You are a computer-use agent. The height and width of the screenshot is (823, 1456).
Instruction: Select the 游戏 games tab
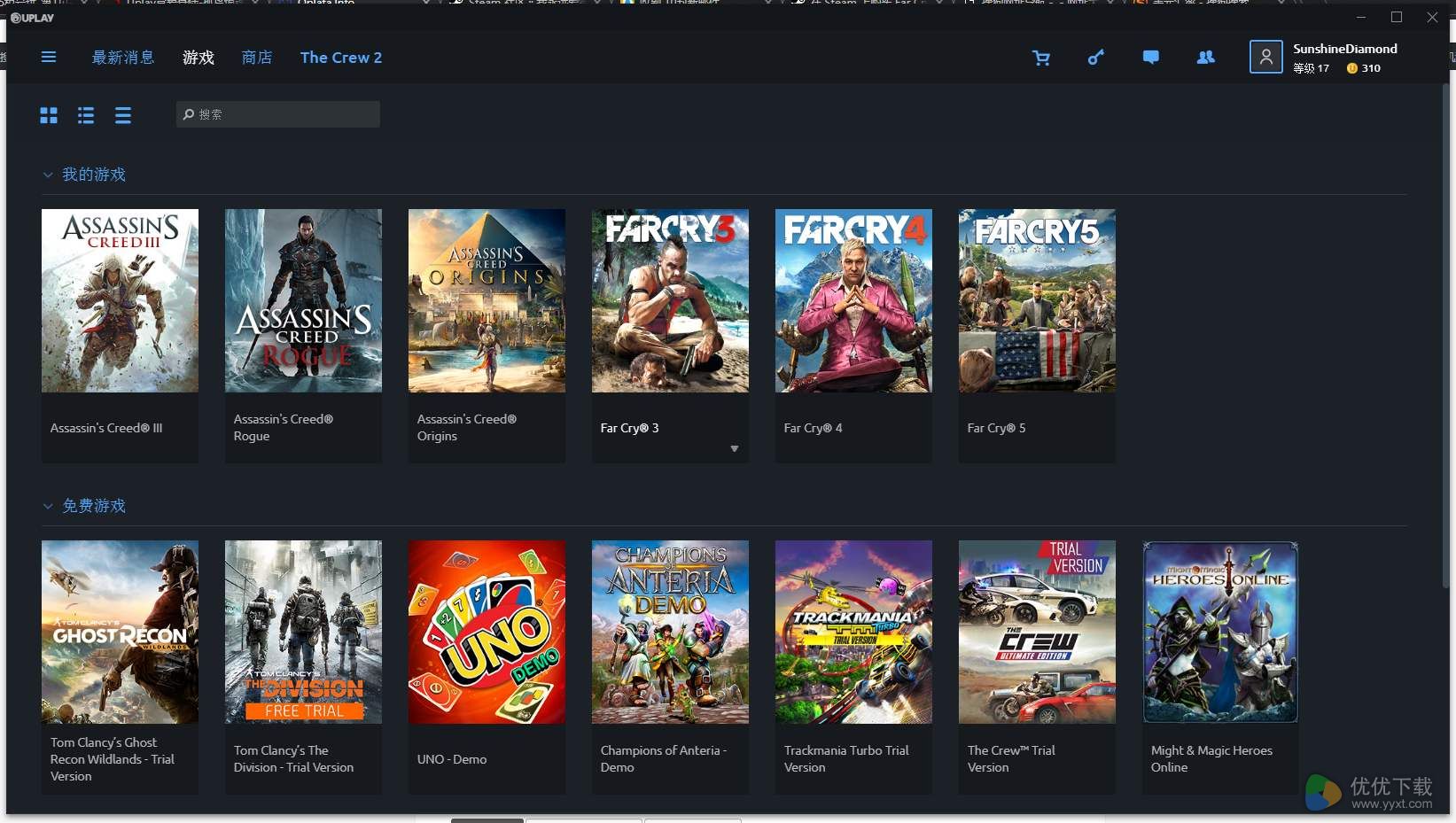[199, 58]
